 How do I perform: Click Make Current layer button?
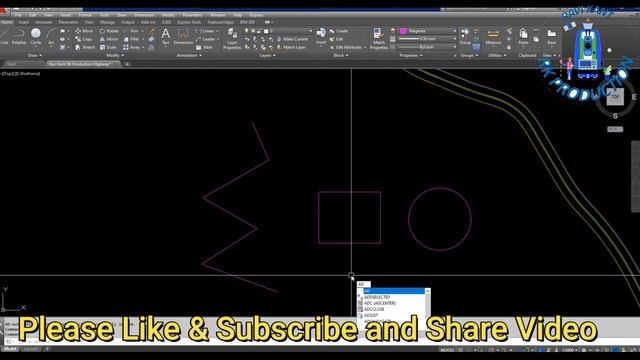292,39
